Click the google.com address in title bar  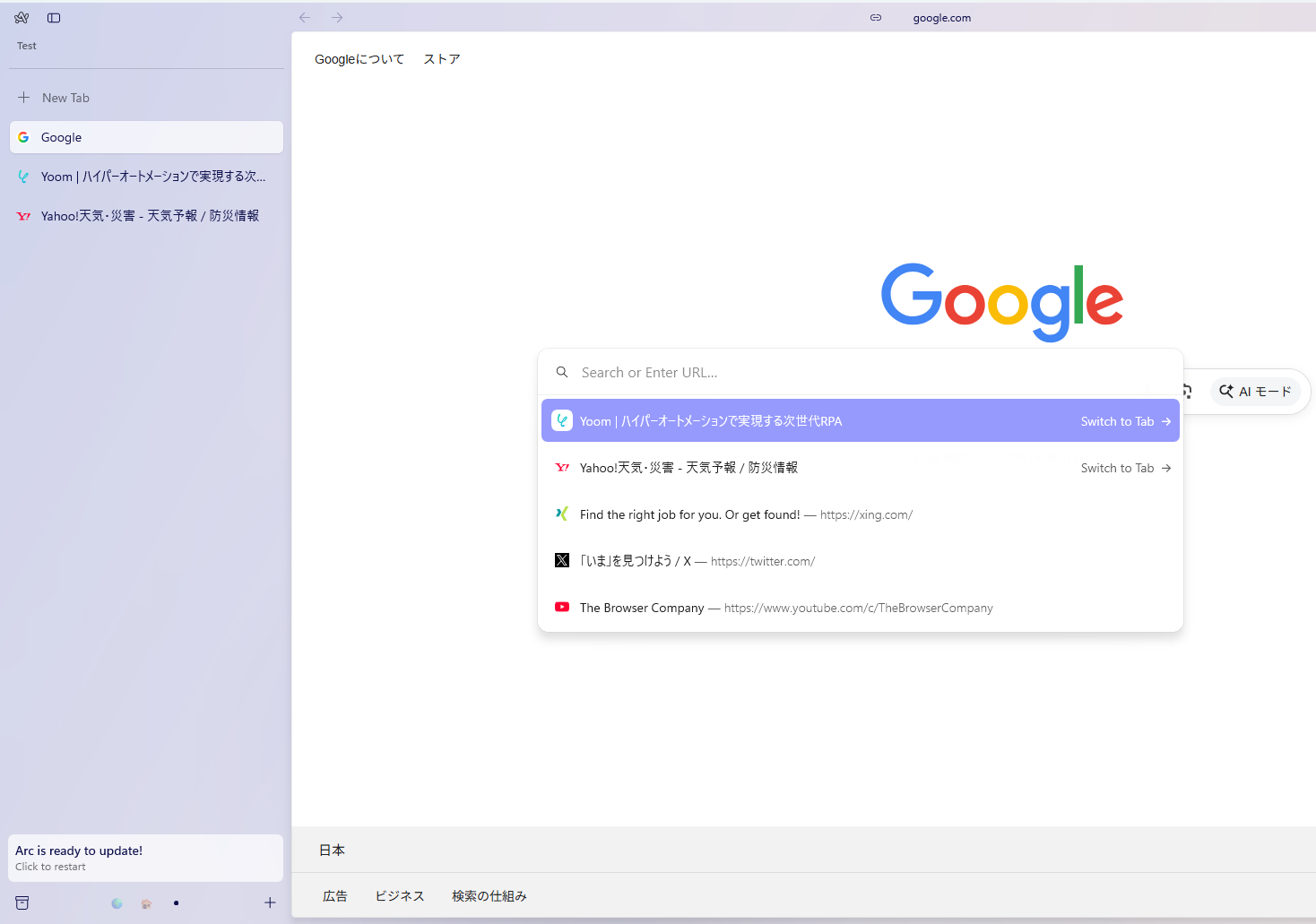[x=941, y=18]
